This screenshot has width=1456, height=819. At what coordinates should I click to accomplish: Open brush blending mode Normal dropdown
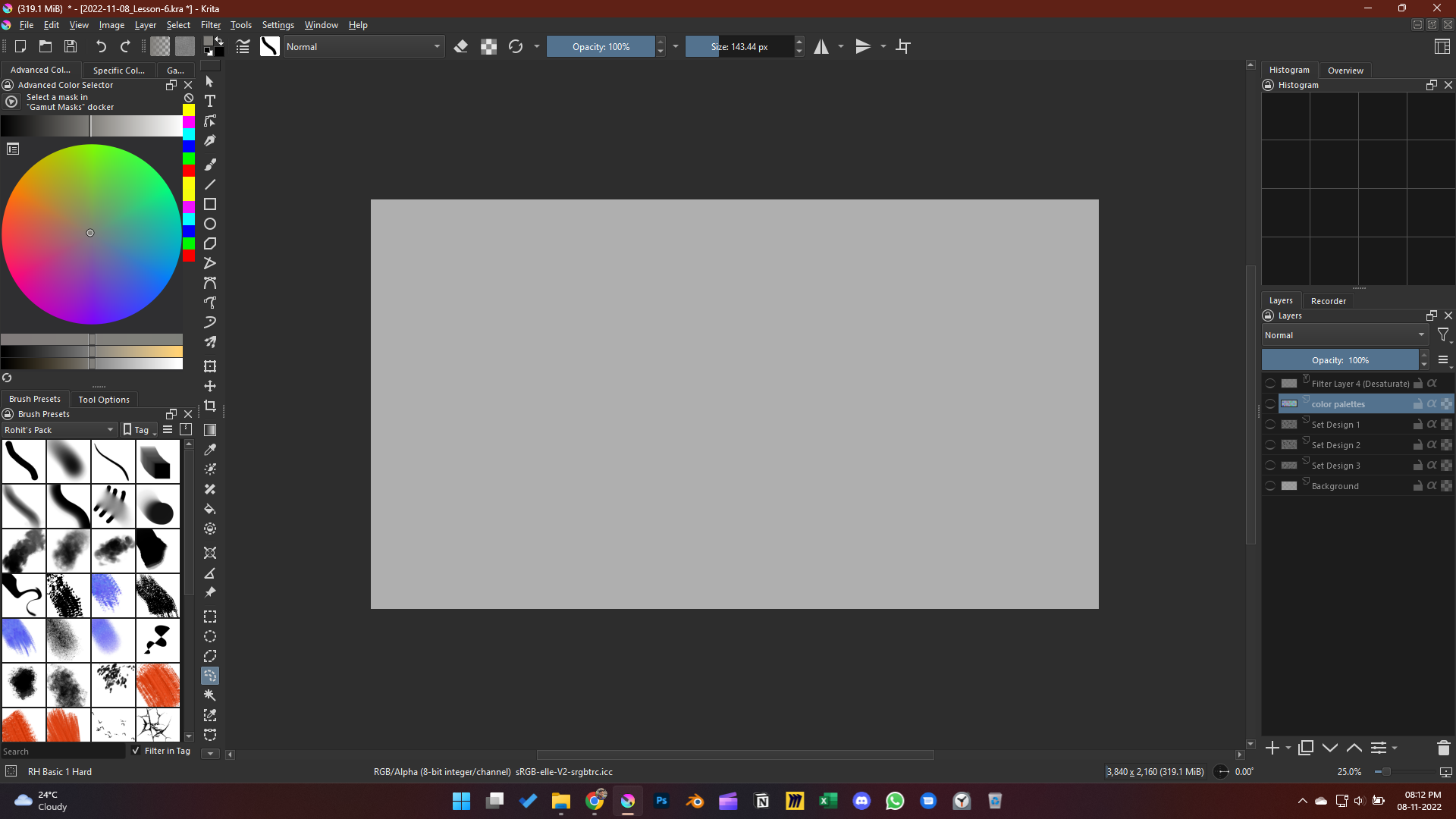pyautogui.click(x=362, y=47)
